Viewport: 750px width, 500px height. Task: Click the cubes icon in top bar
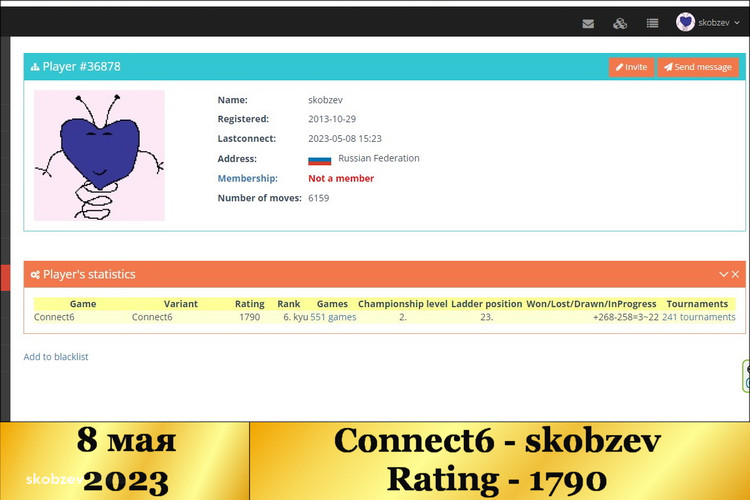pos(620,23)
